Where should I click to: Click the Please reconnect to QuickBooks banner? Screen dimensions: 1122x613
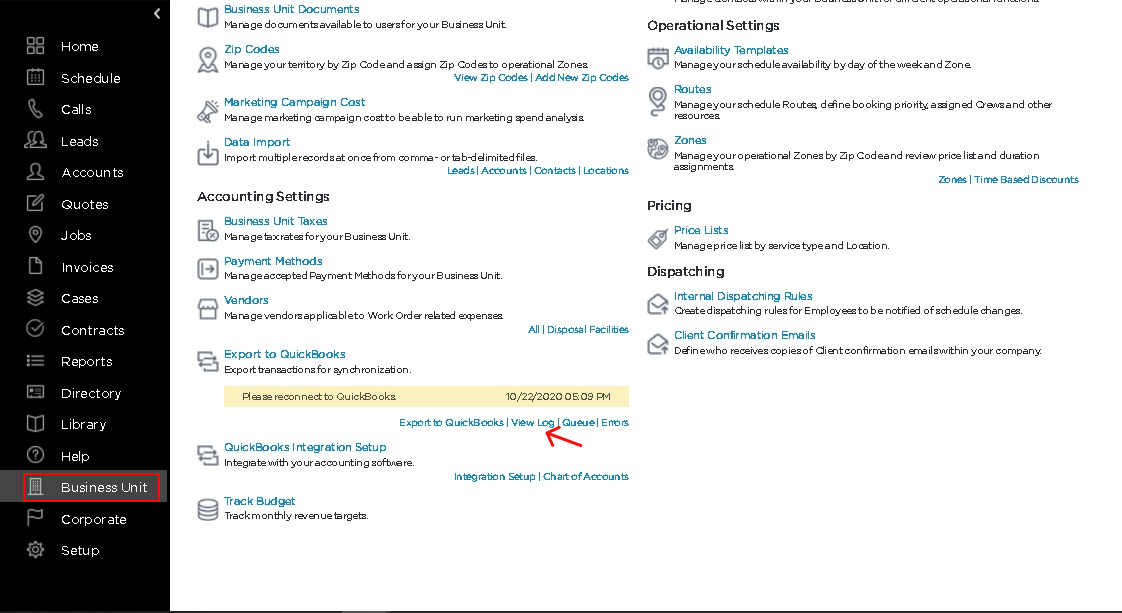(426, 396)
